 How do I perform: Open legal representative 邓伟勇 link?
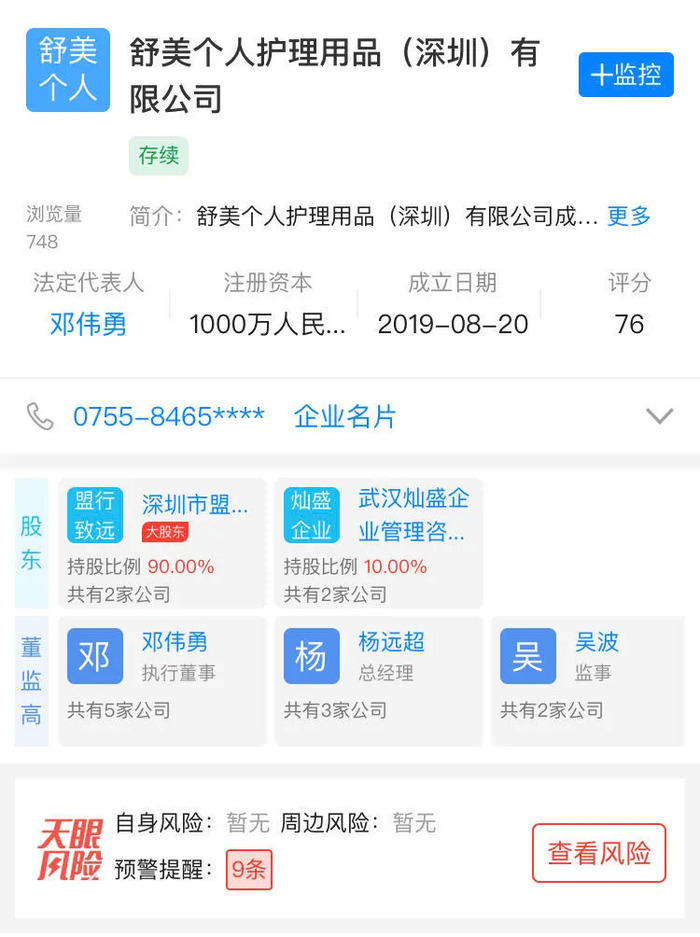88,324
